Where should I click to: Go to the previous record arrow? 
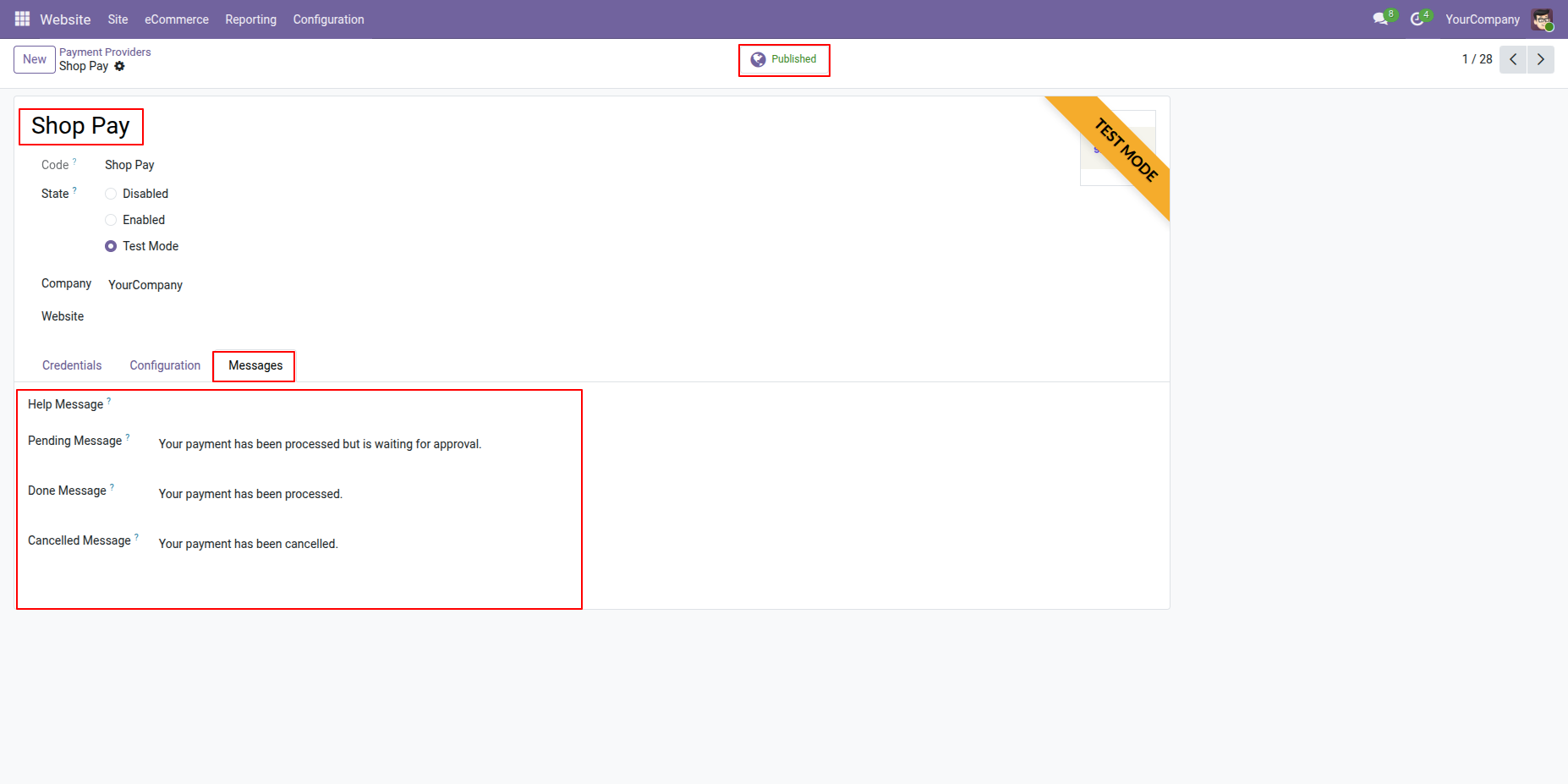[x=1513, y=59]
